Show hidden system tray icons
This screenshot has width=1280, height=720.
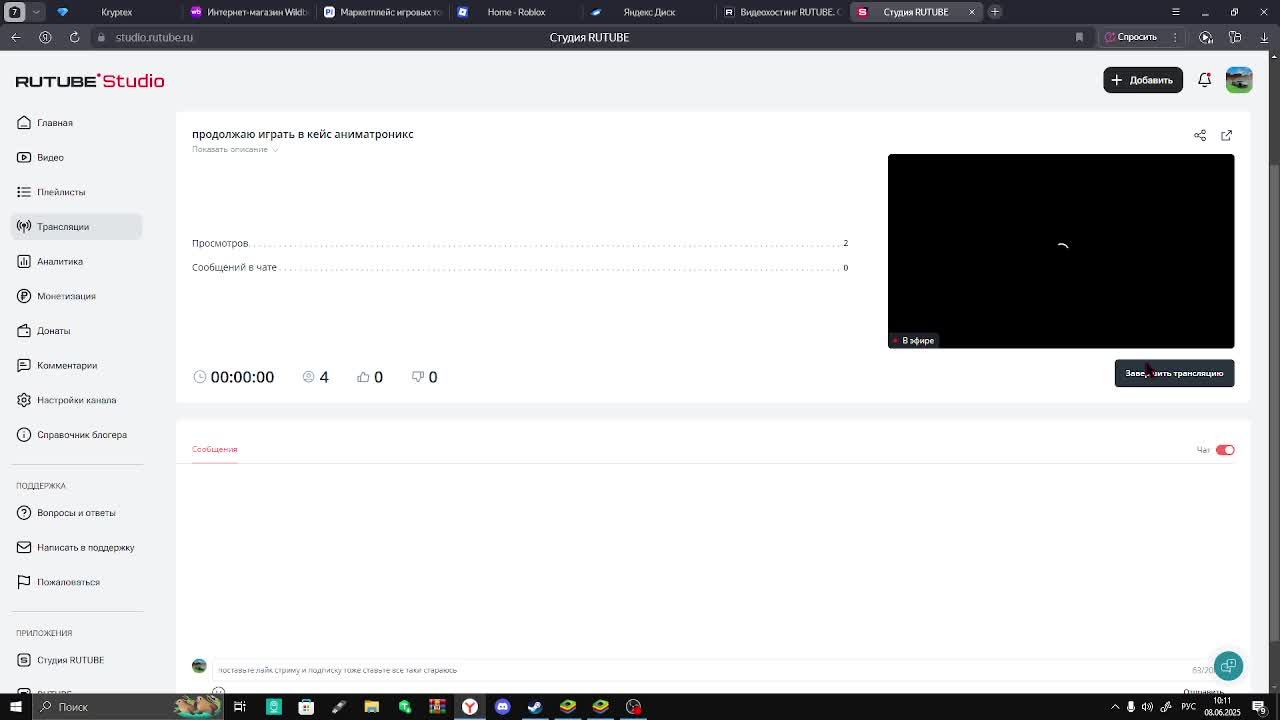[1115, 707]
